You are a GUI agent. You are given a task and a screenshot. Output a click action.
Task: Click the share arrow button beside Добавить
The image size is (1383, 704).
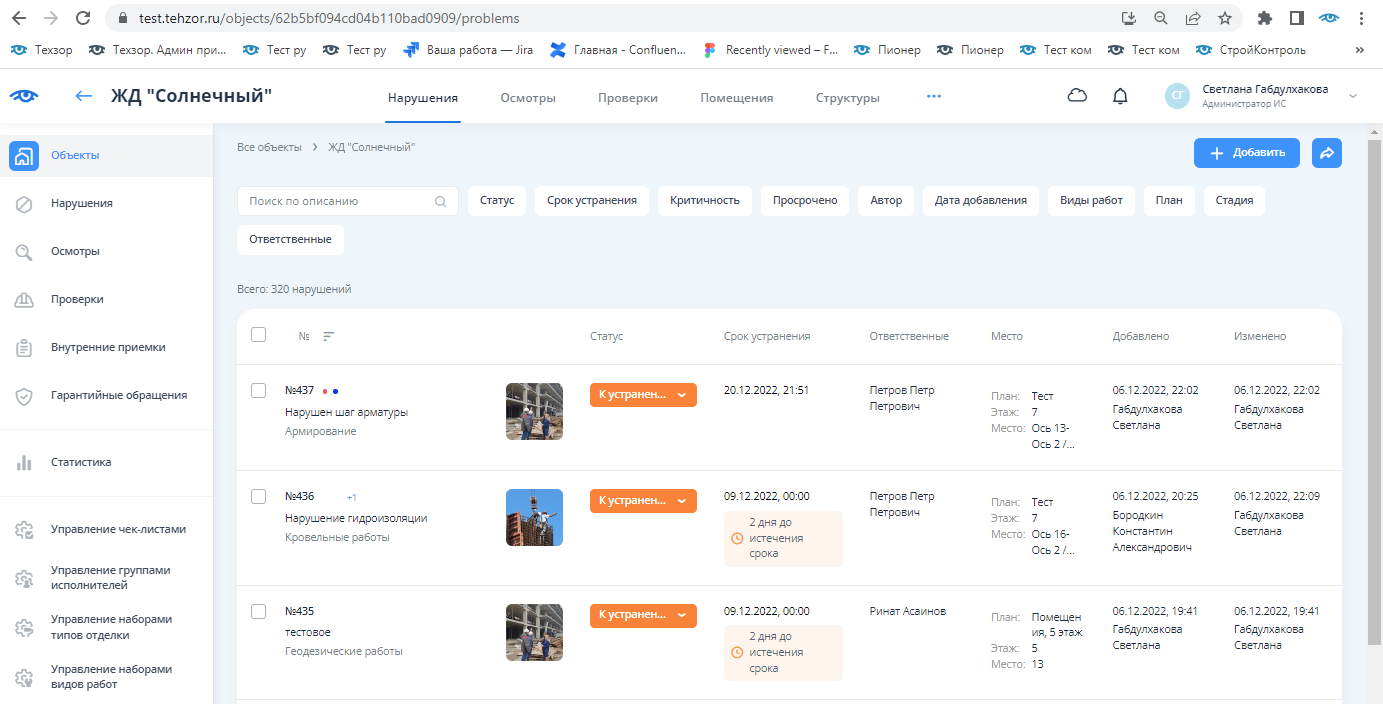point(1327,153)
